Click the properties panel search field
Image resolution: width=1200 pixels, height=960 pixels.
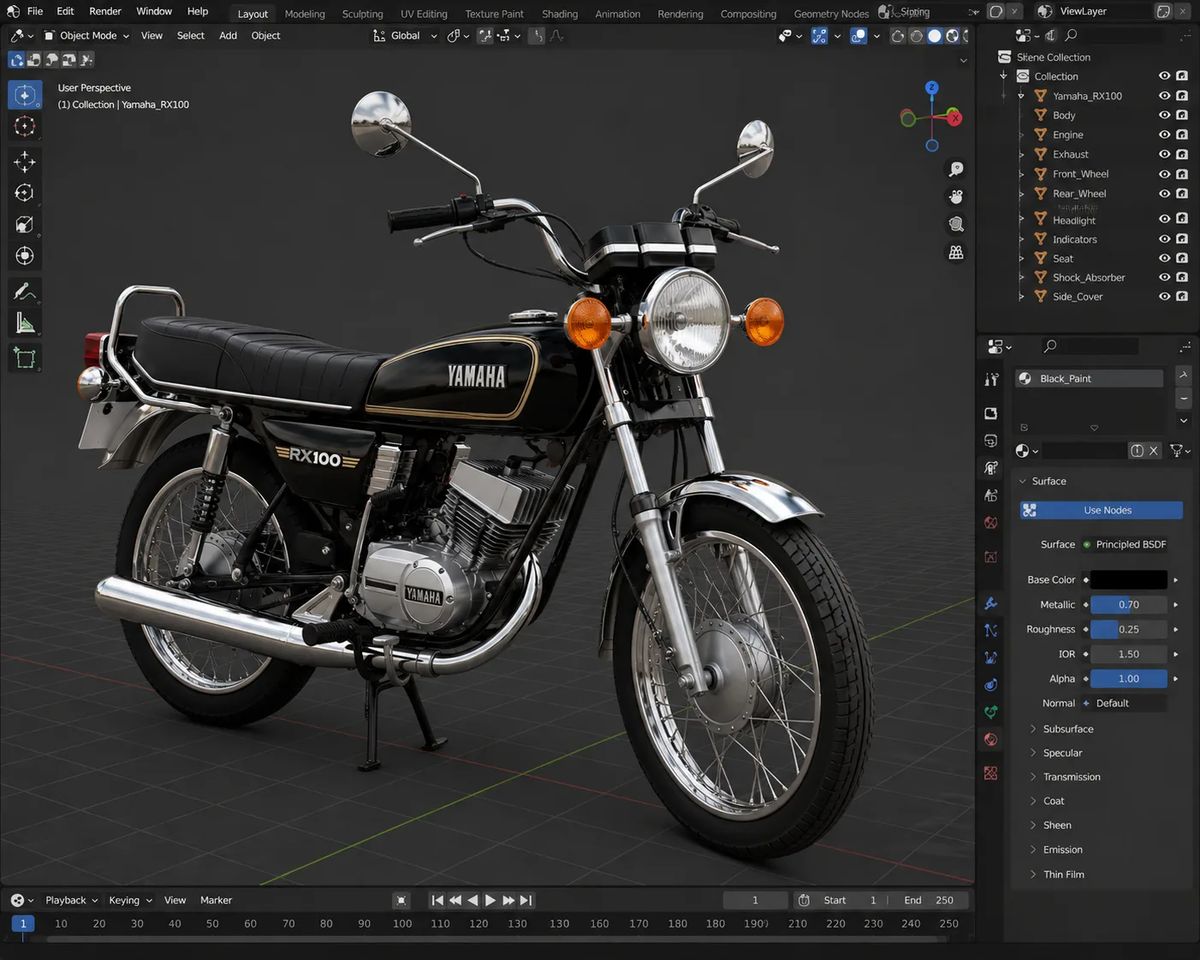[1090, 346]
